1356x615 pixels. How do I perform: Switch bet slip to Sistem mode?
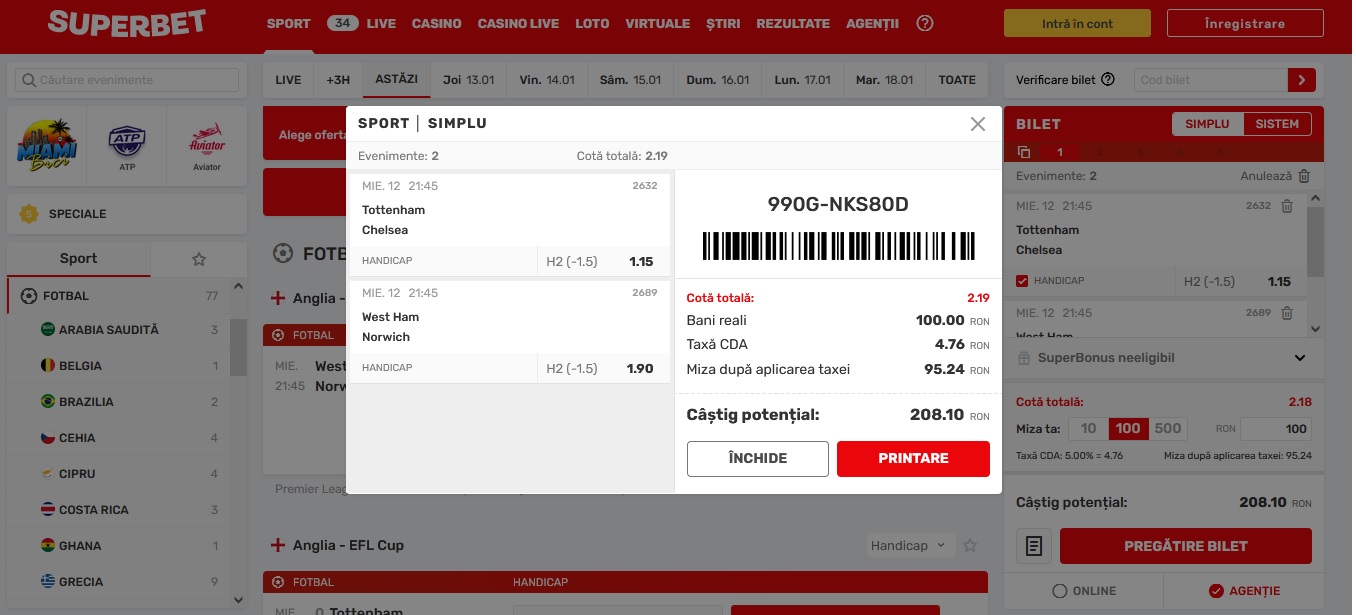(1277, 124)
